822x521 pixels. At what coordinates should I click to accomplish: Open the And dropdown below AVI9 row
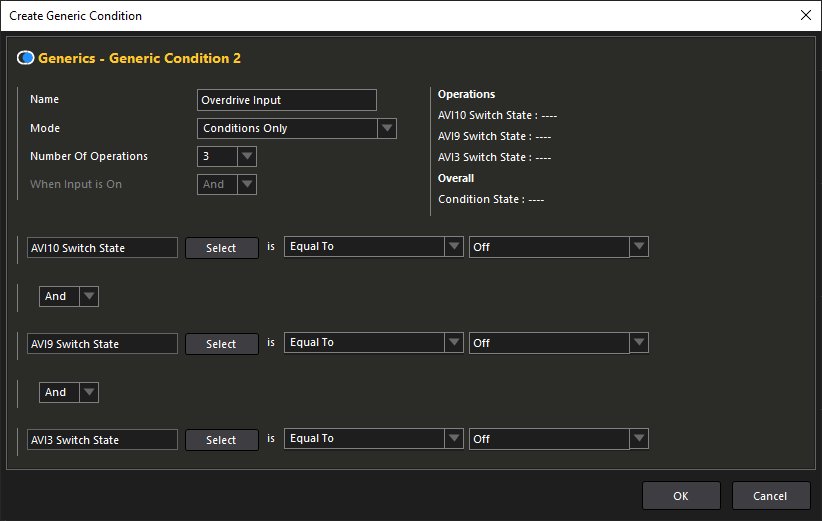pyautogui.click(x=69, y=392)
